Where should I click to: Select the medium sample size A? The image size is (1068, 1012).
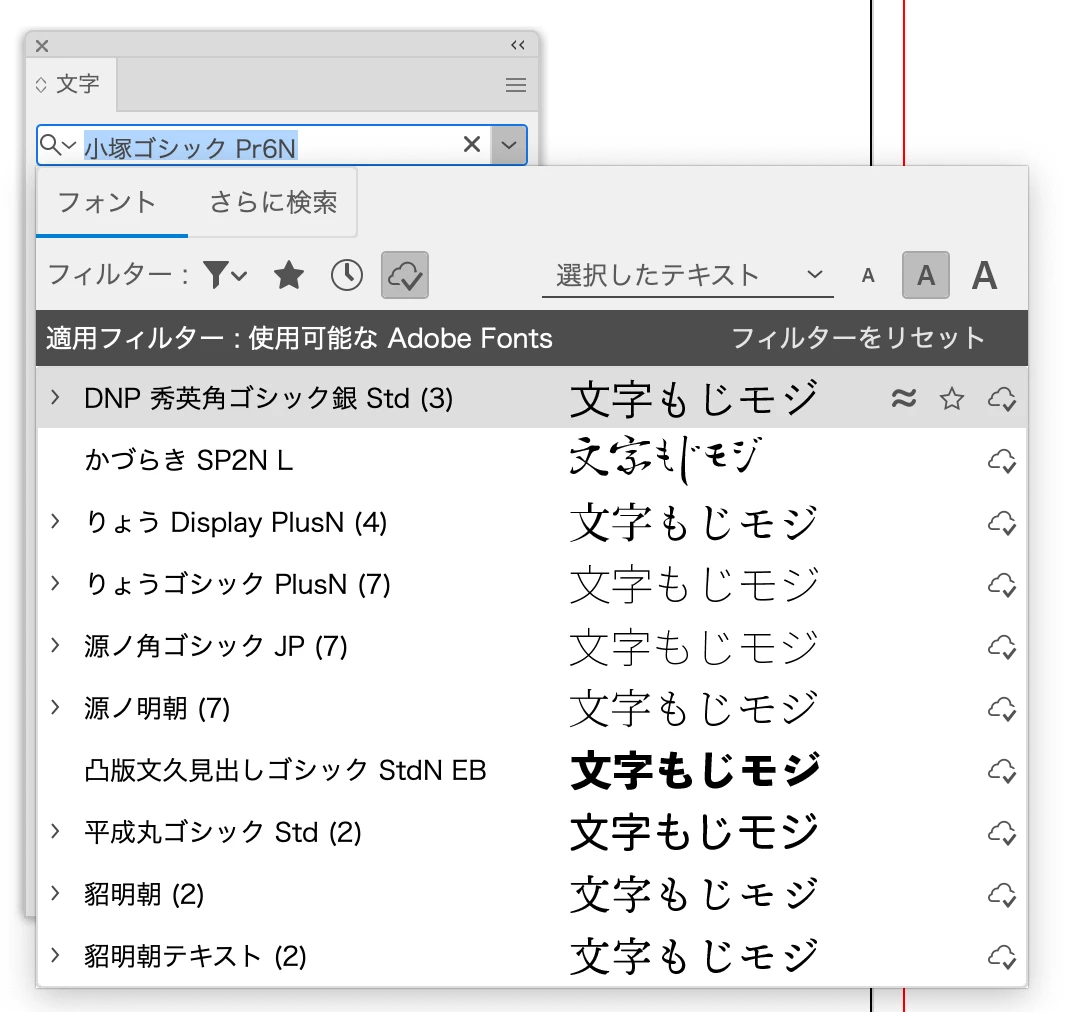[x=926, y=275]
